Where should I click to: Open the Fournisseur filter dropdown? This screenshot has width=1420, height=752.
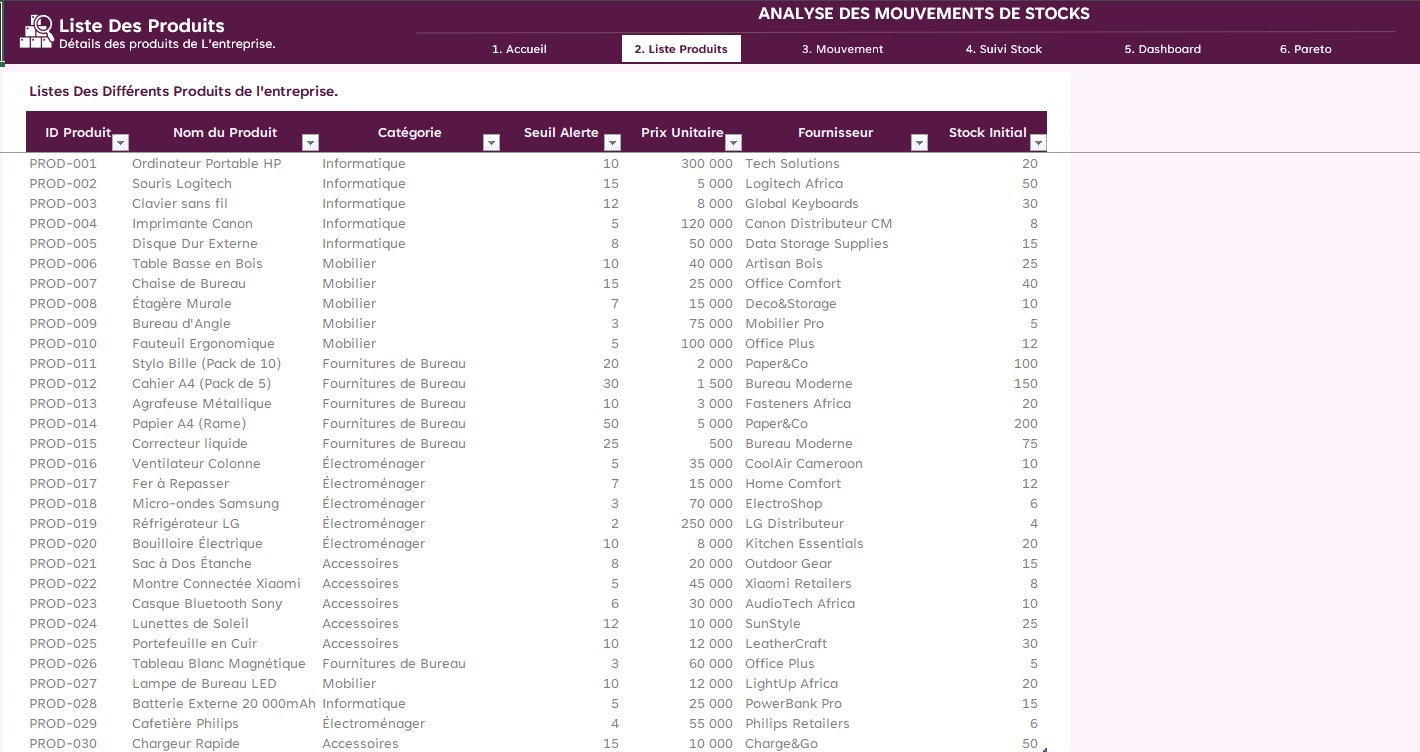(x=919, y=142)
